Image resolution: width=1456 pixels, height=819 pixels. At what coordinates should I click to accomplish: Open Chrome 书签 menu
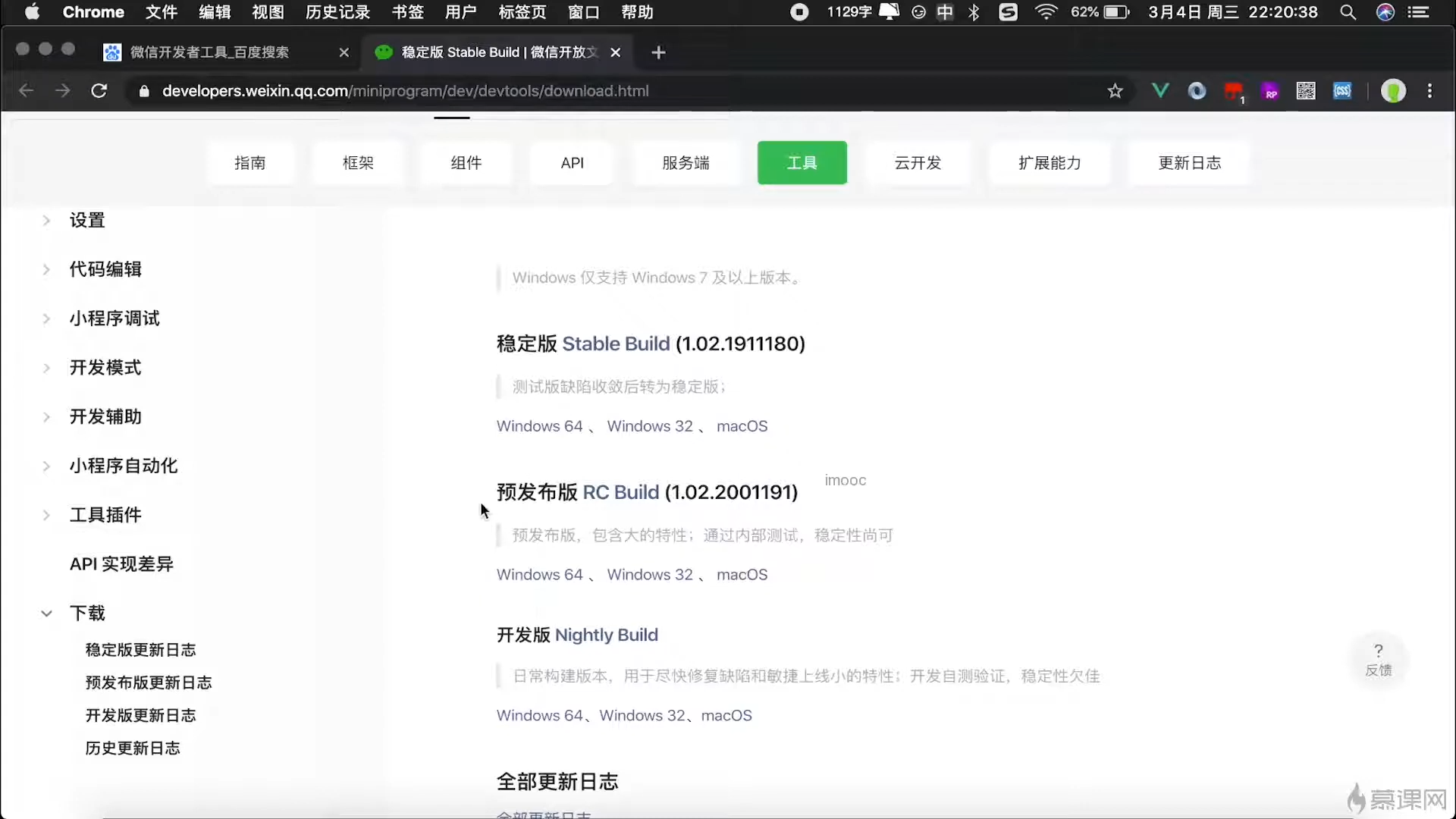coord(407,12)
